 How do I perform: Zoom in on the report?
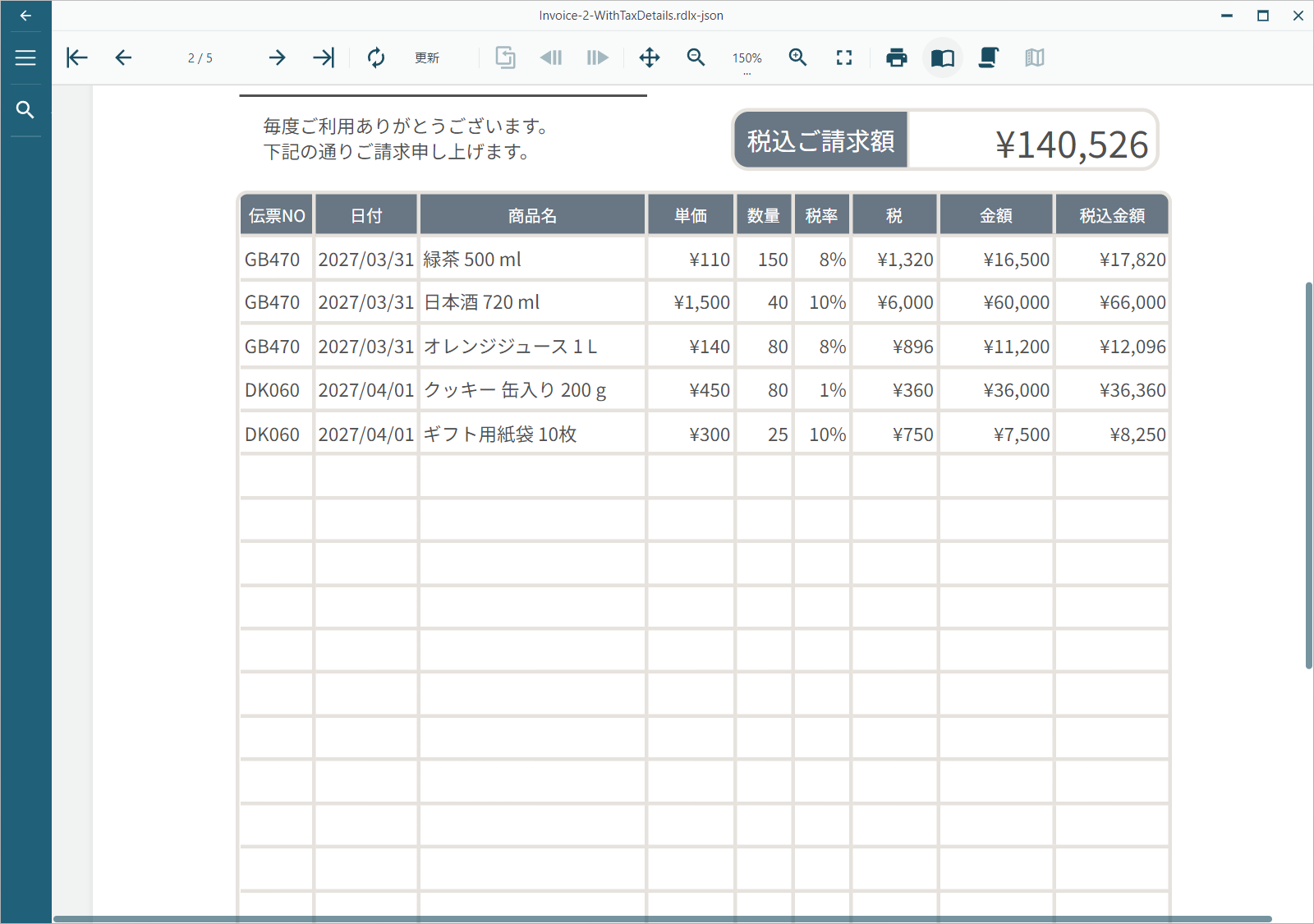click(x=797, y=57)
